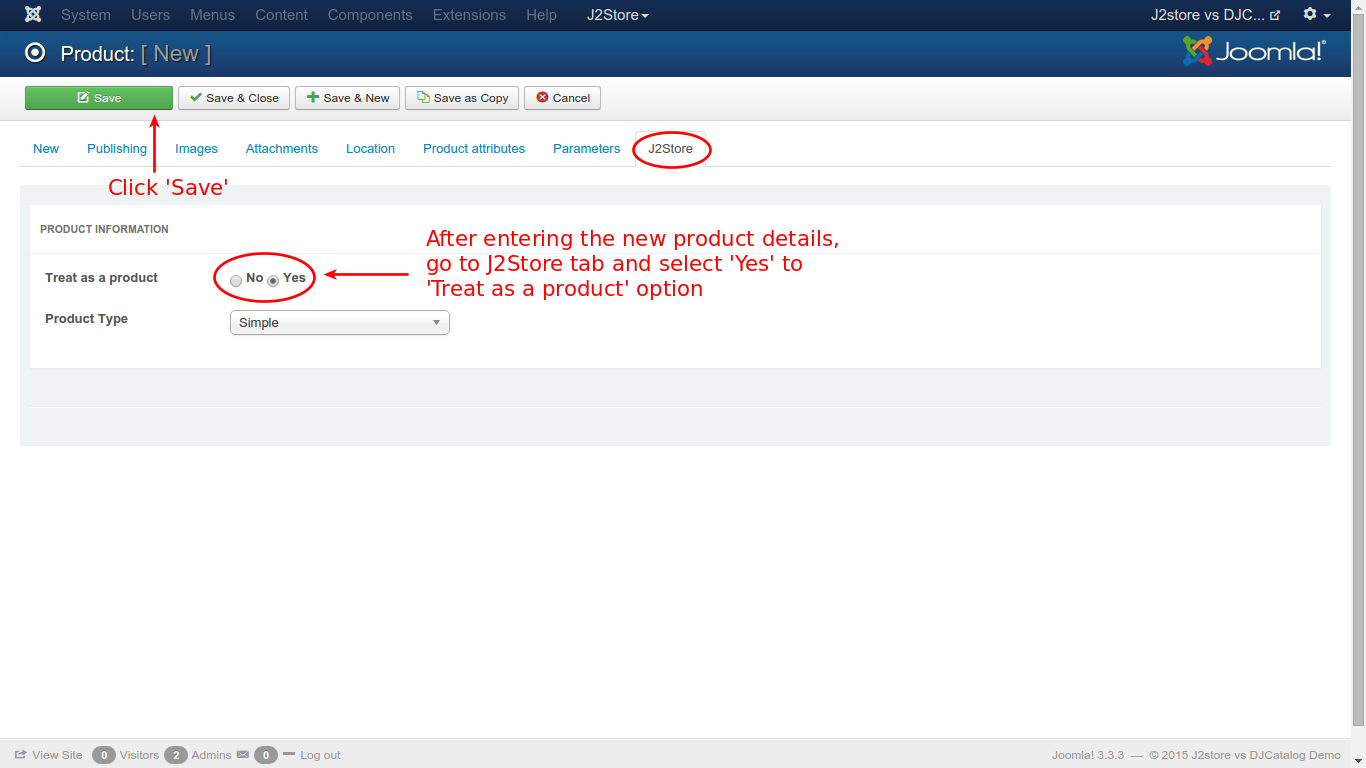Image resolution: width=1366 pixels, height=768 pixels.
Task: Click the View Site link
Action: point(49,755)
